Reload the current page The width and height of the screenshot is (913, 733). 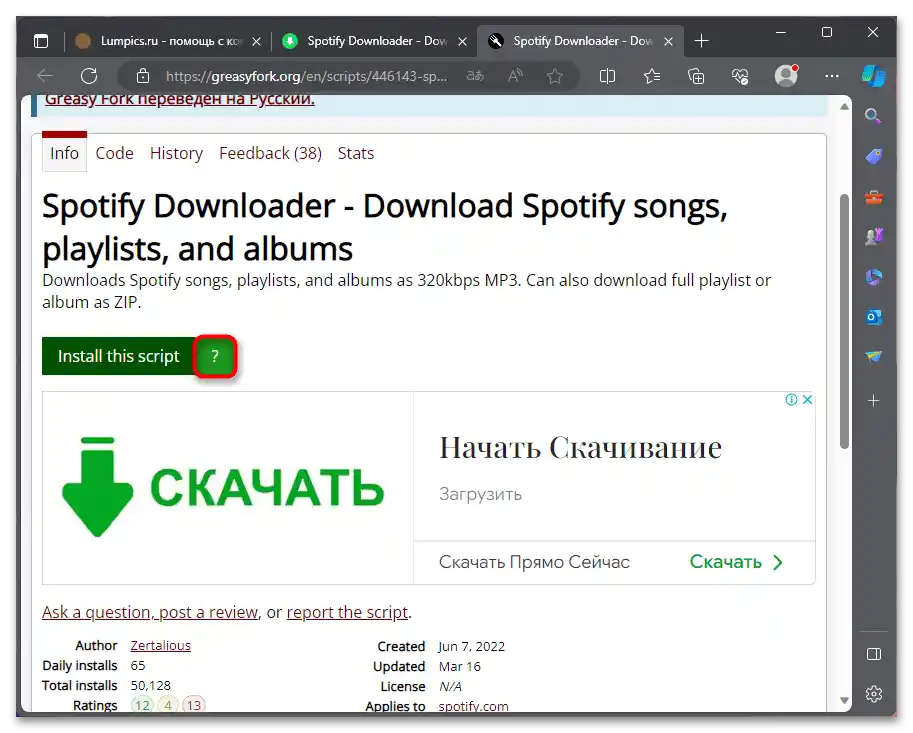pyautogui.click(x=89, y=76)
